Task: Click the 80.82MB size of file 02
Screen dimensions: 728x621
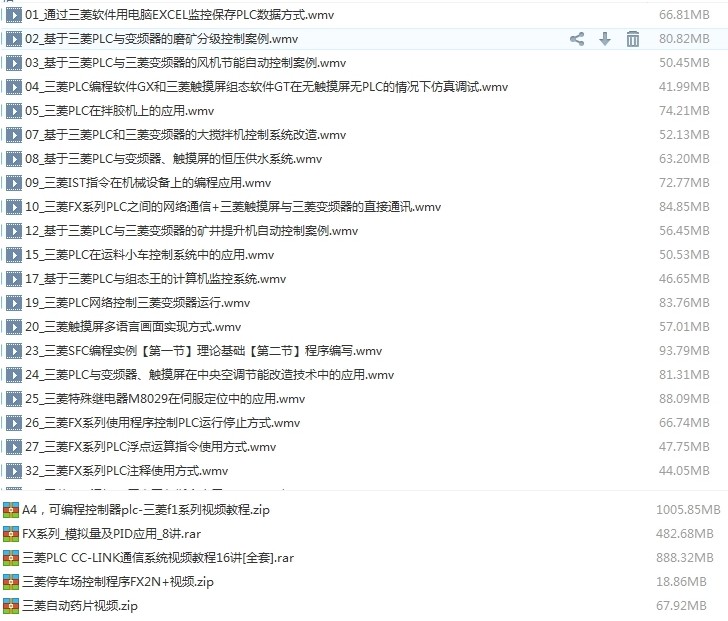Action: [684, 39]
